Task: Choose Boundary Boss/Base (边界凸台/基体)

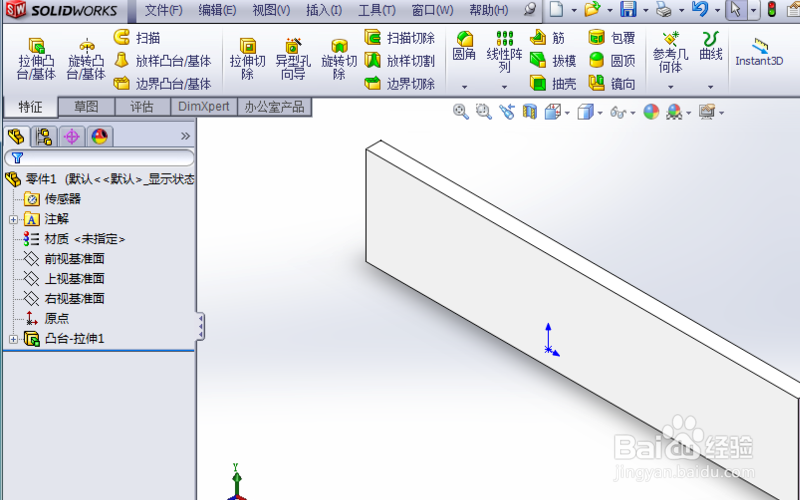Action: pos(162,83)
